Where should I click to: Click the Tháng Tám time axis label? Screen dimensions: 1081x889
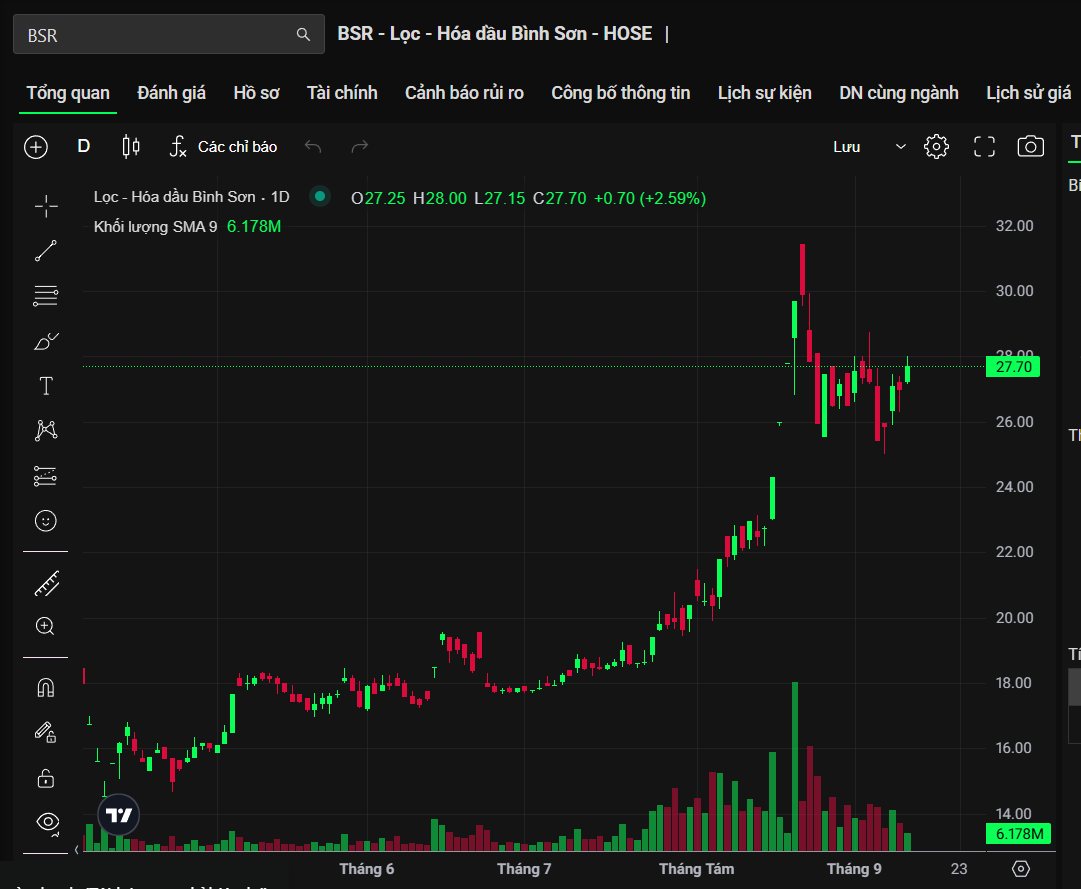(696, 869)
